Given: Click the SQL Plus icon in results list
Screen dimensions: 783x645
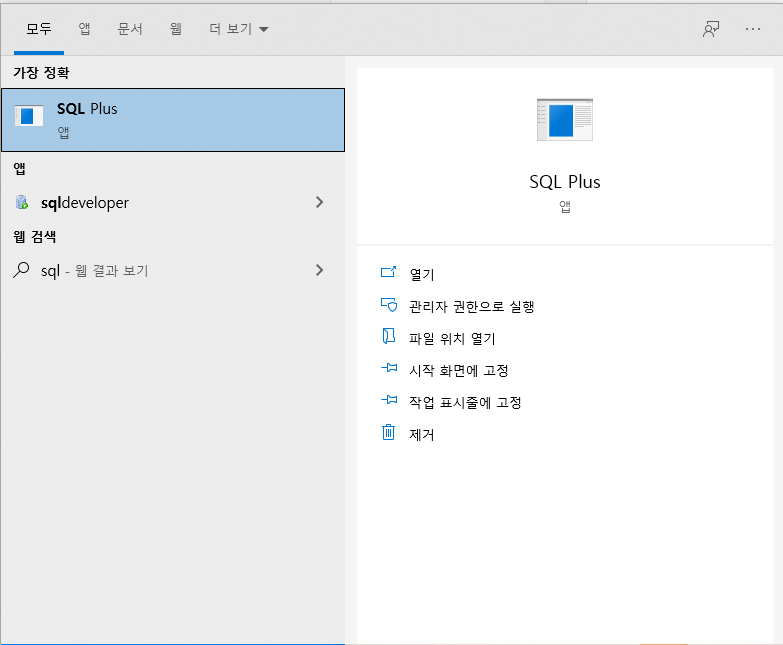Looking at the screenshot, I should (28, 115).
